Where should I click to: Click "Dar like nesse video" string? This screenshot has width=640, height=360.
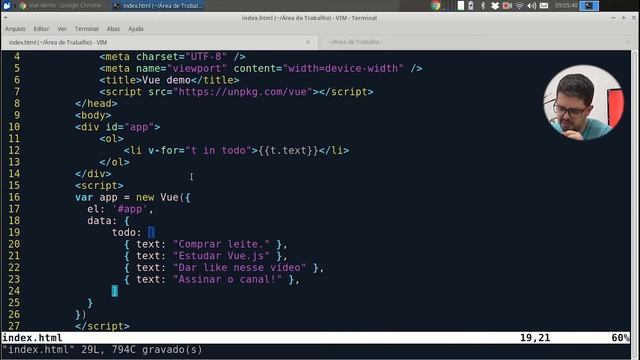tap(240, 268)
